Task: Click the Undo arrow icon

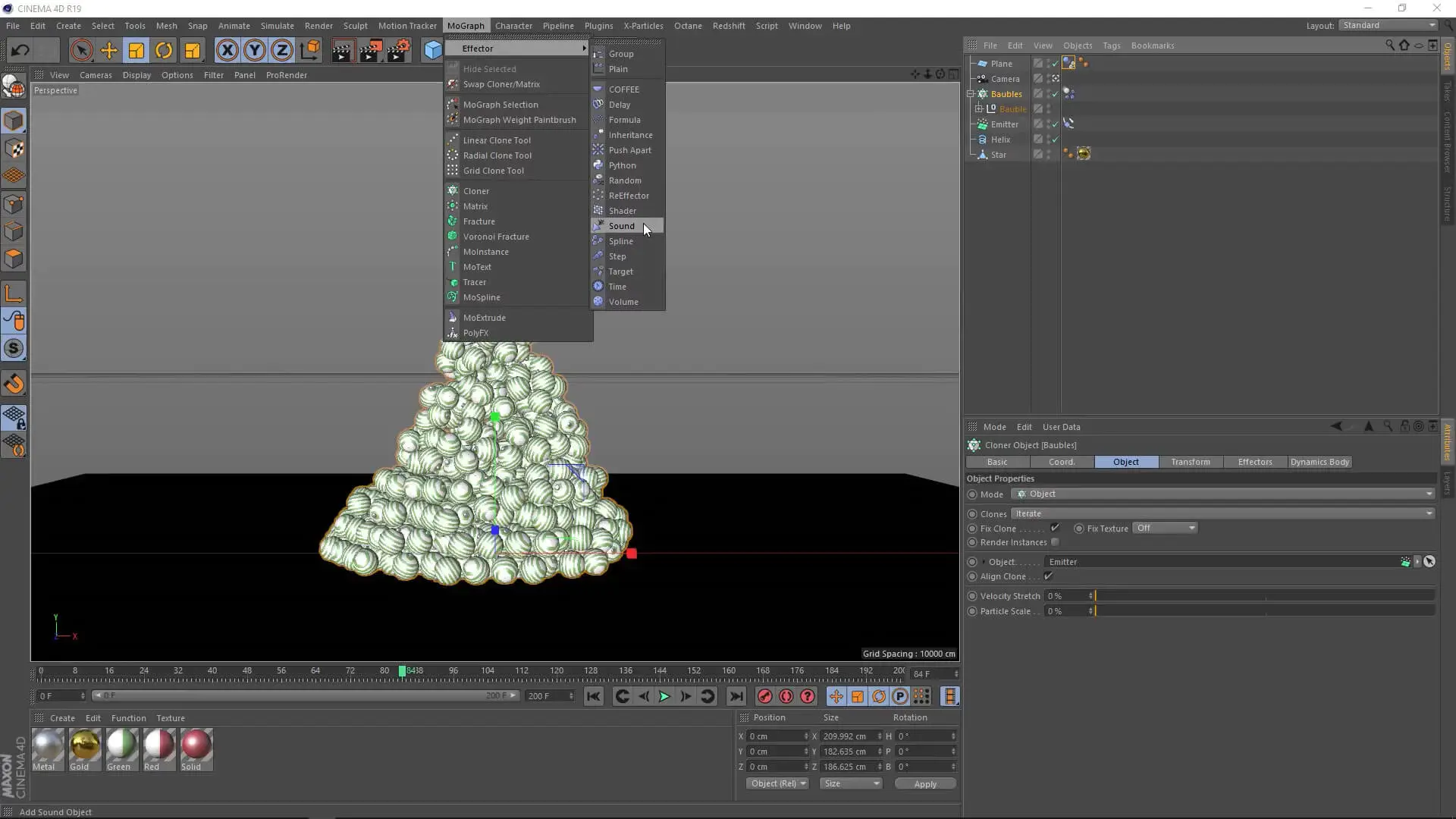Action: pos(20,51)
